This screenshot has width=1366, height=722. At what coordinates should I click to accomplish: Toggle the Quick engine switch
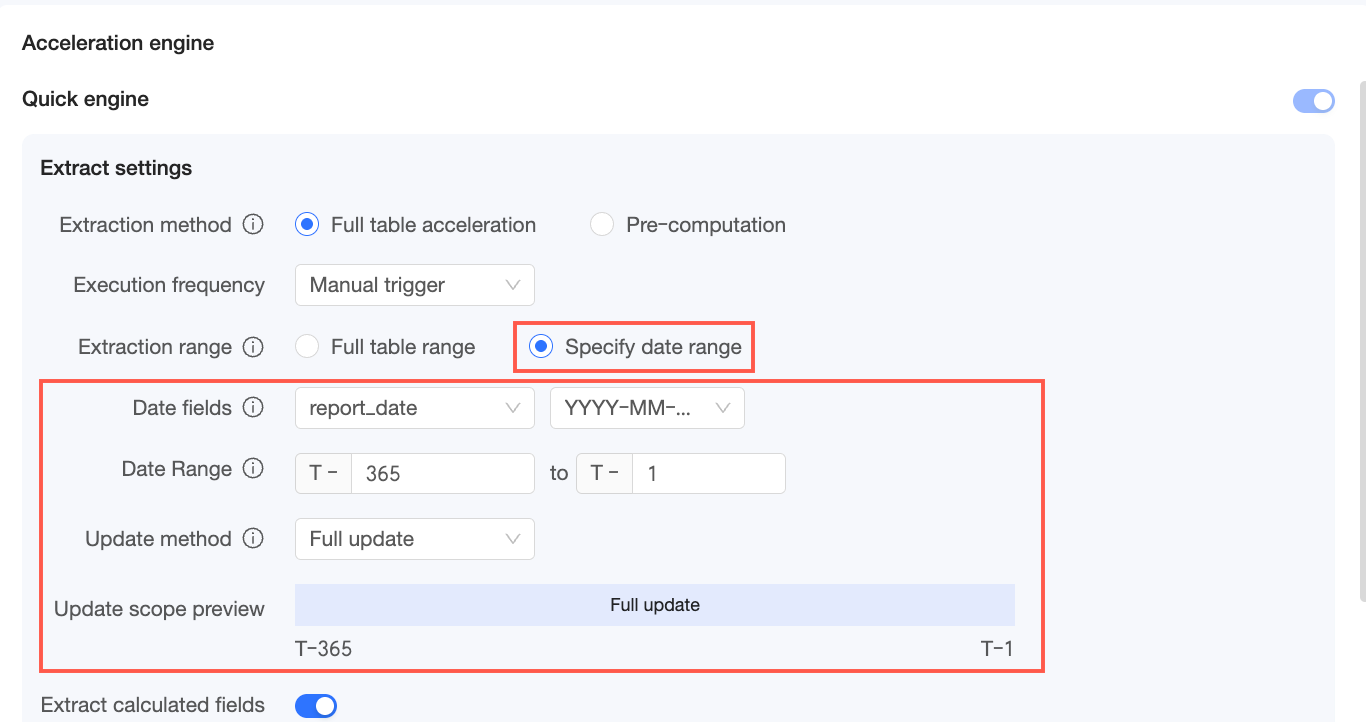coord(1314,100)
